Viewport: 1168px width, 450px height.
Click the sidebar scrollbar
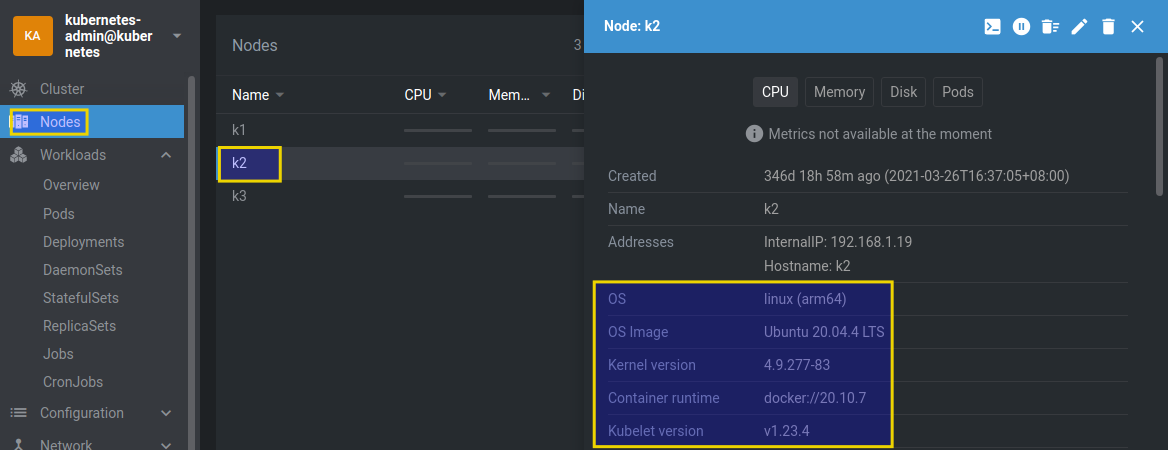point(191,261)
